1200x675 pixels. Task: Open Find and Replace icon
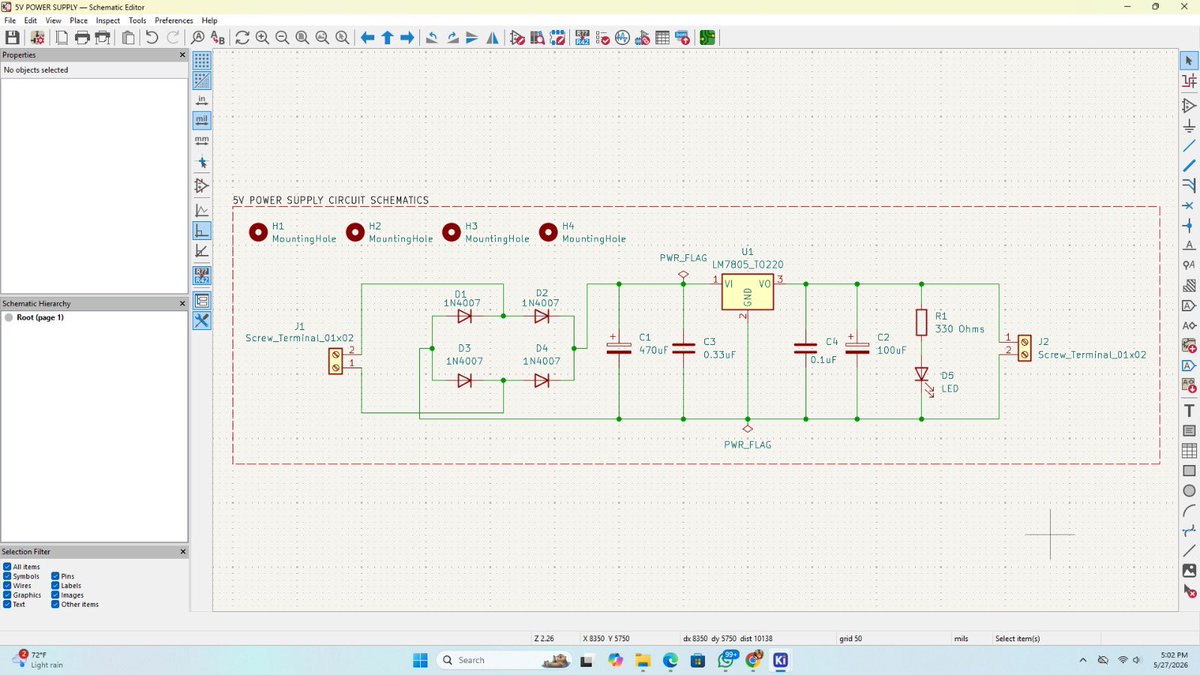(x=217, y=37)
